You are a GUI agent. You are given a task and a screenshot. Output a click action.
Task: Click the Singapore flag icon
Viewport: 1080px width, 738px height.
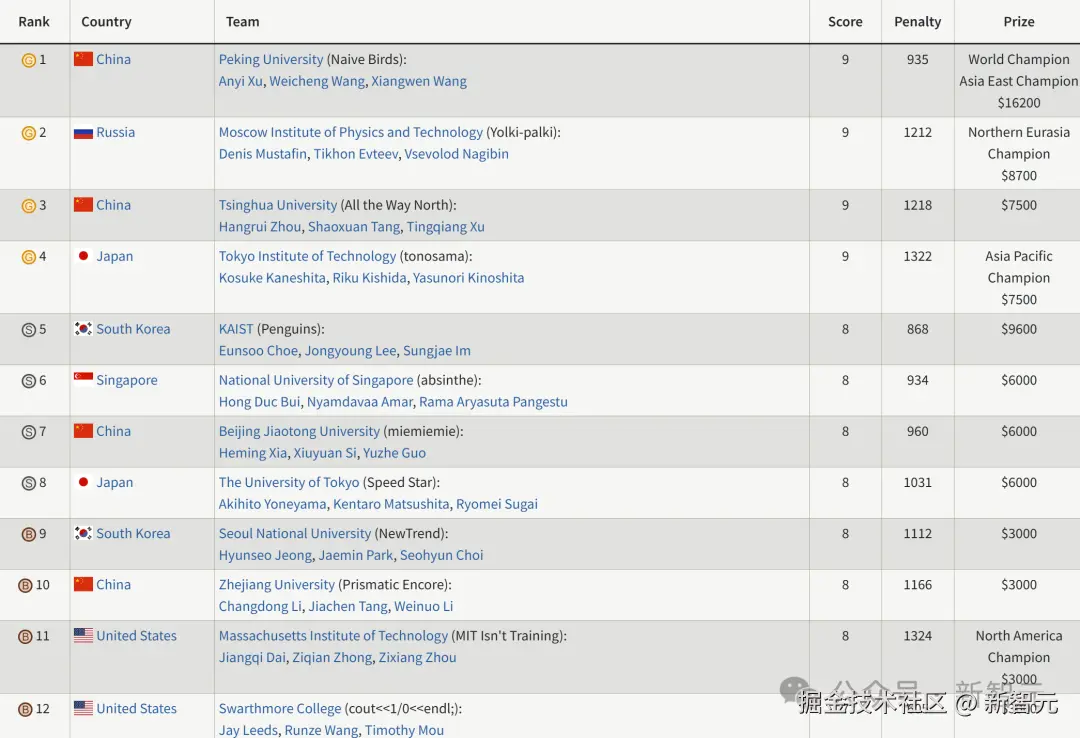pyautogui.click(x=83, y=380)
